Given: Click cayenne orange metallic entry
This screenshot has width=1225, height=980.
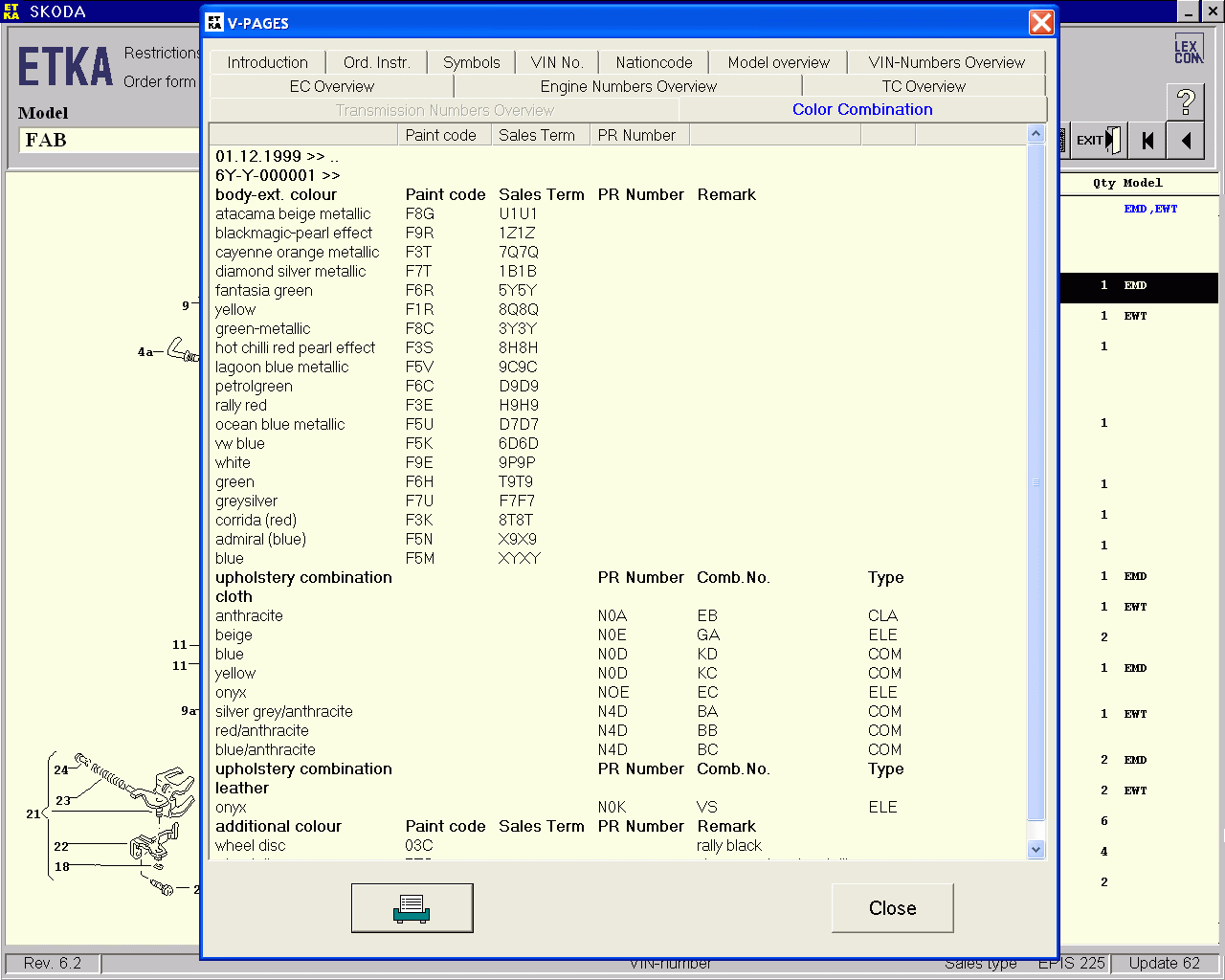Looking at the screenshot, I should tap(298, 252).
